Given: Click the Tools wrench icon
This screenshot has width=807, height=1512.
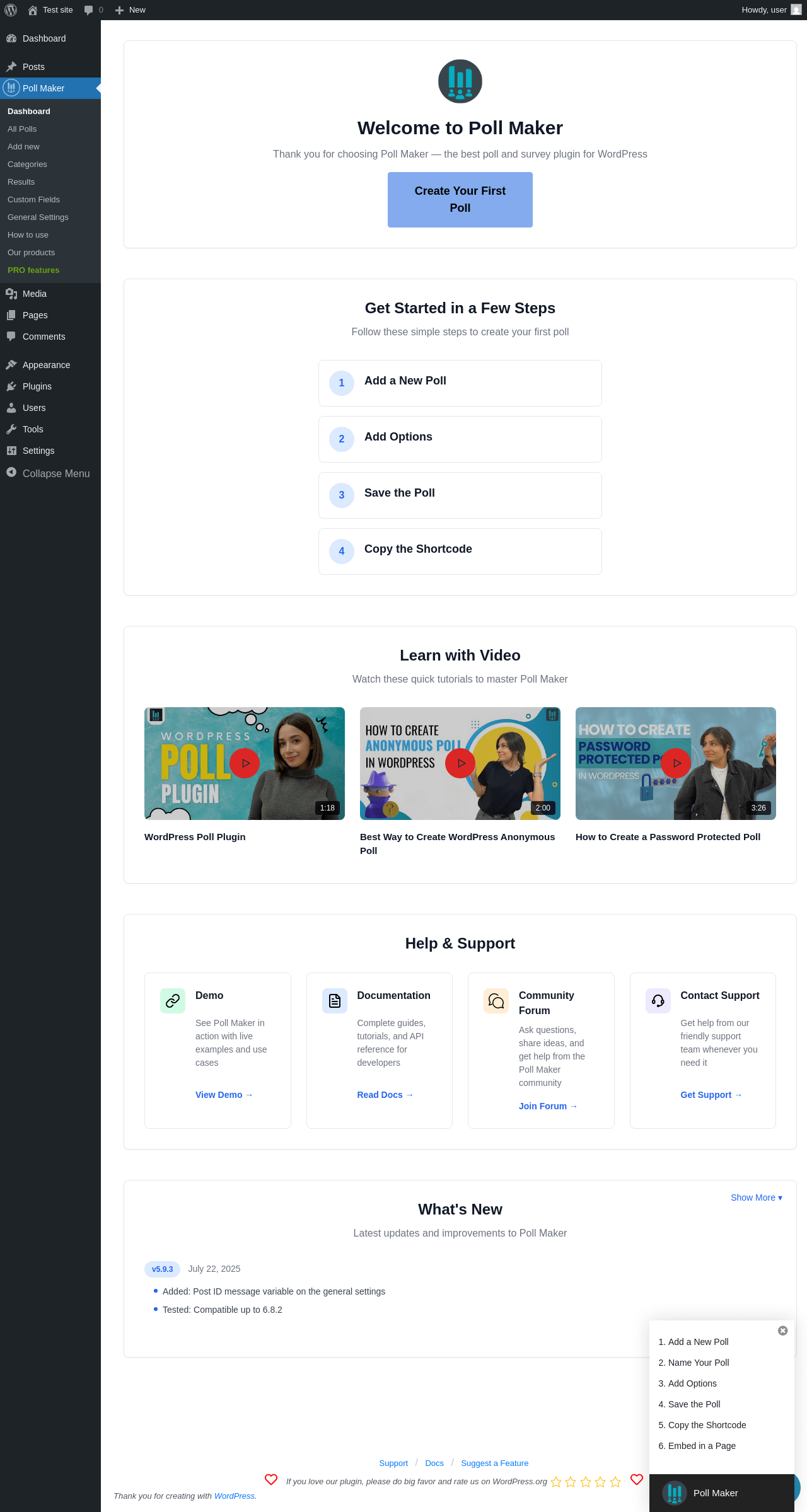Looking at the screenshot, I should pos(11,429).
